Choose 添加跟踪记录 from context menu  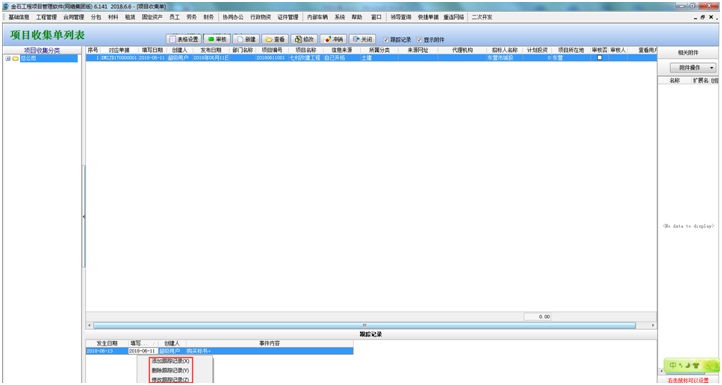click(x=170, y=362)
